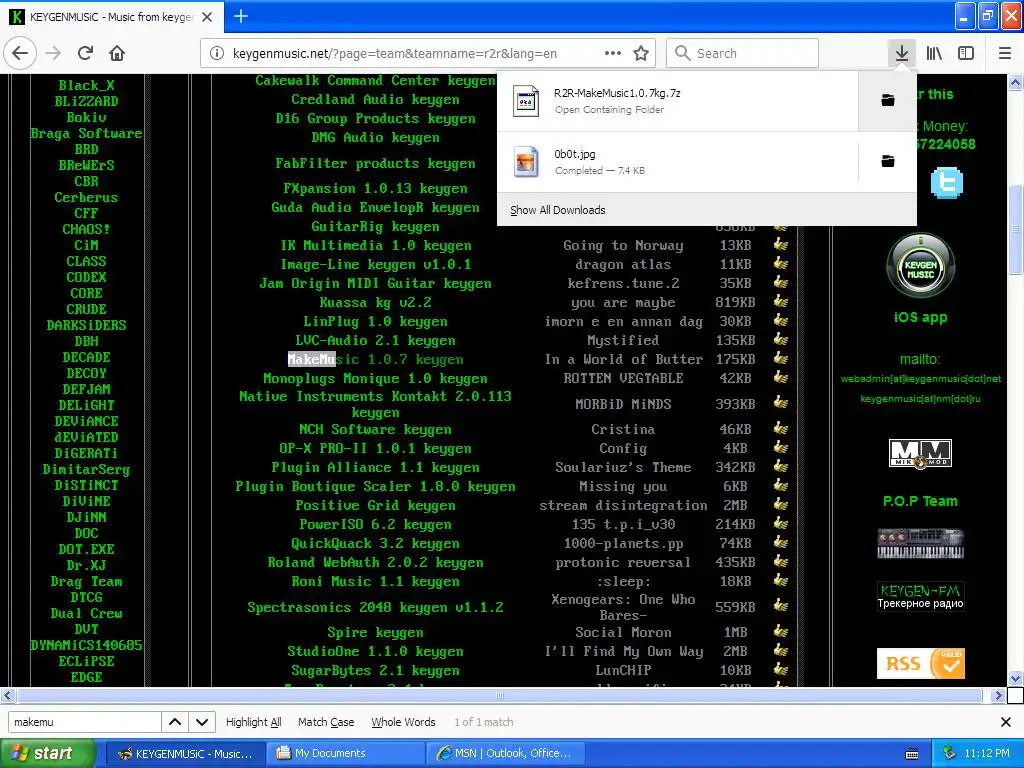
Task: Open Spectrasonics 2048 keygen v1.1.2 link
Action: point(375,607)
